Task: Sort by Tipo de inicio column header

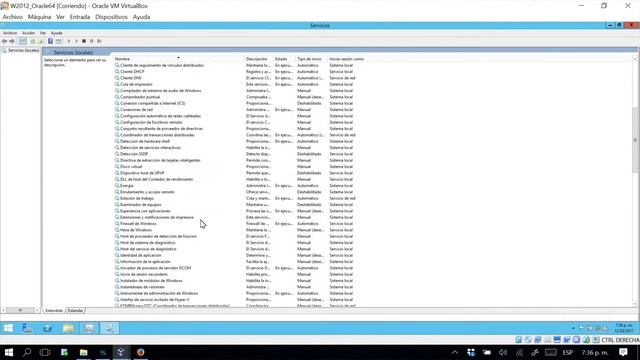Action: 311,59
